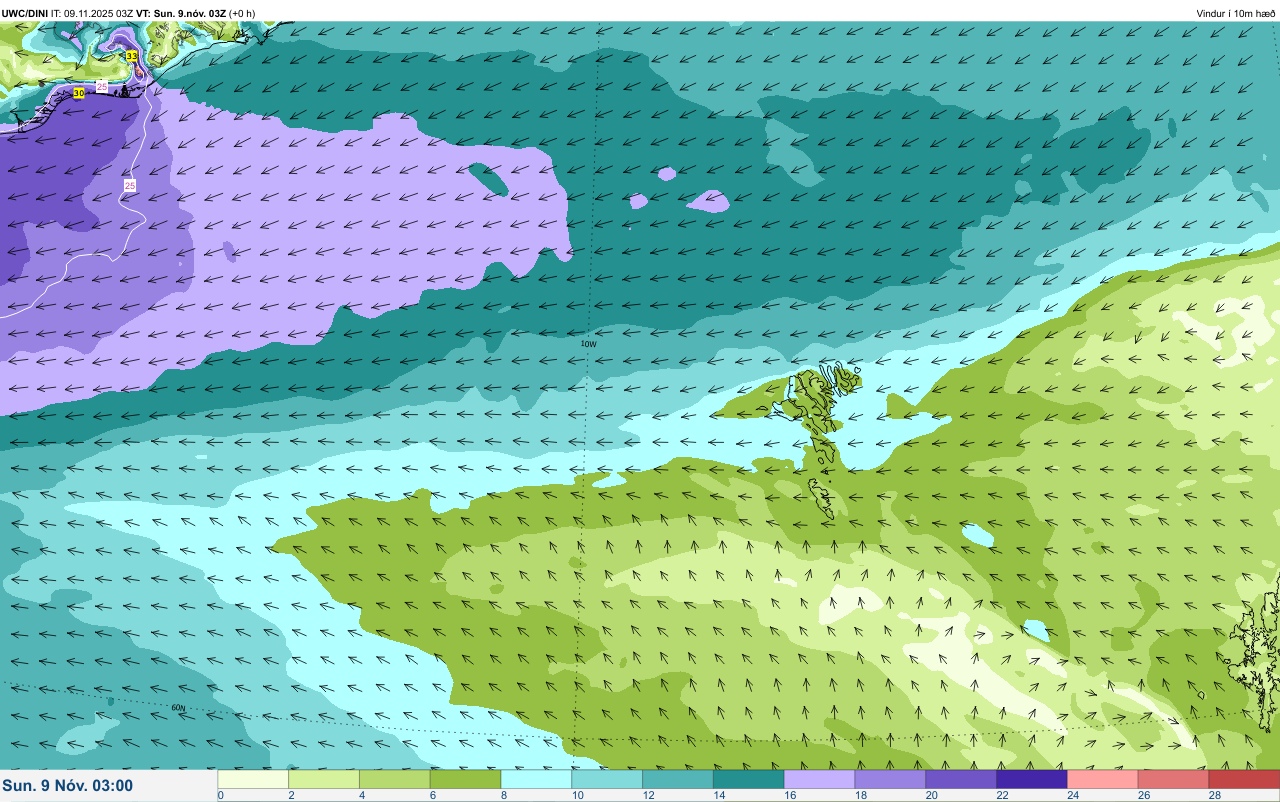Click the olive green 6–8 legend swatch

[x=466, y=779]
